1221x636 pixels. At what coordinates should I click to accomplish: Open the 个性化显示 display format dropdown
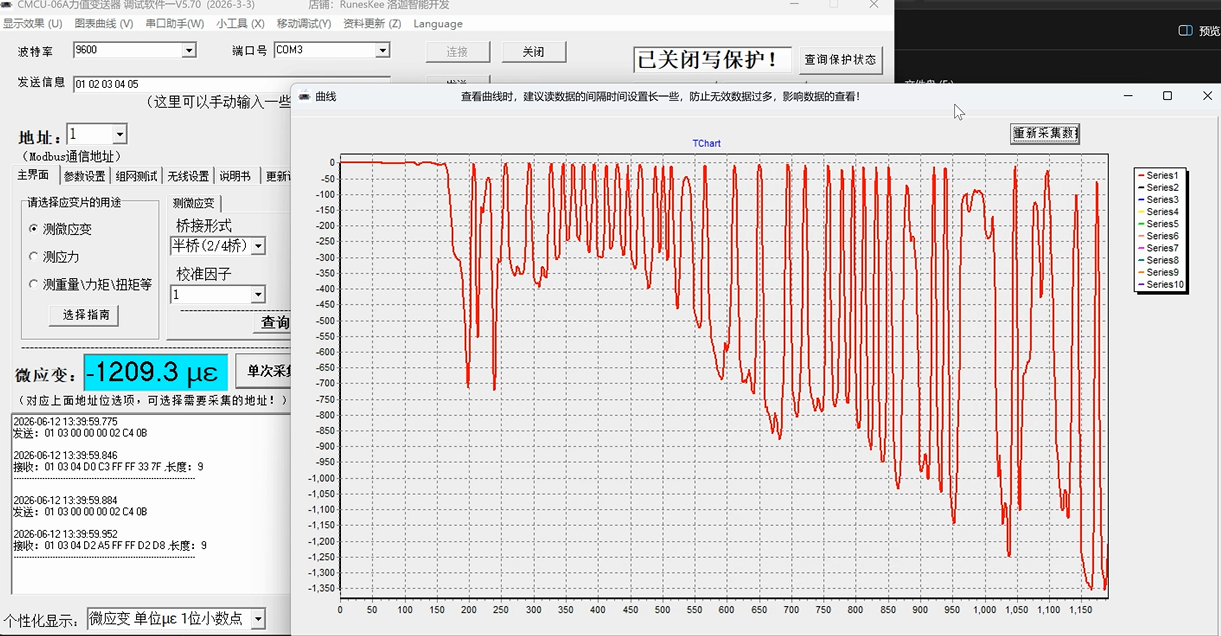click(258, 619)
